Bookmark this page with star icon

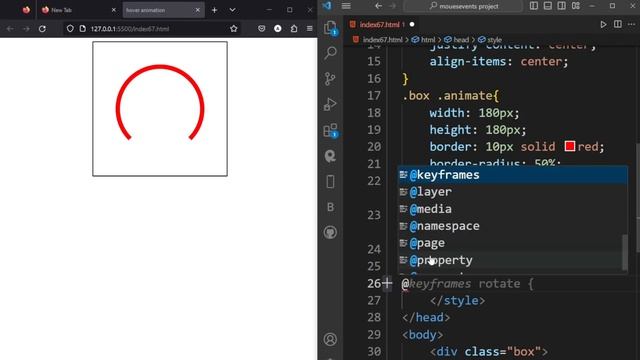tap(233, 29)
